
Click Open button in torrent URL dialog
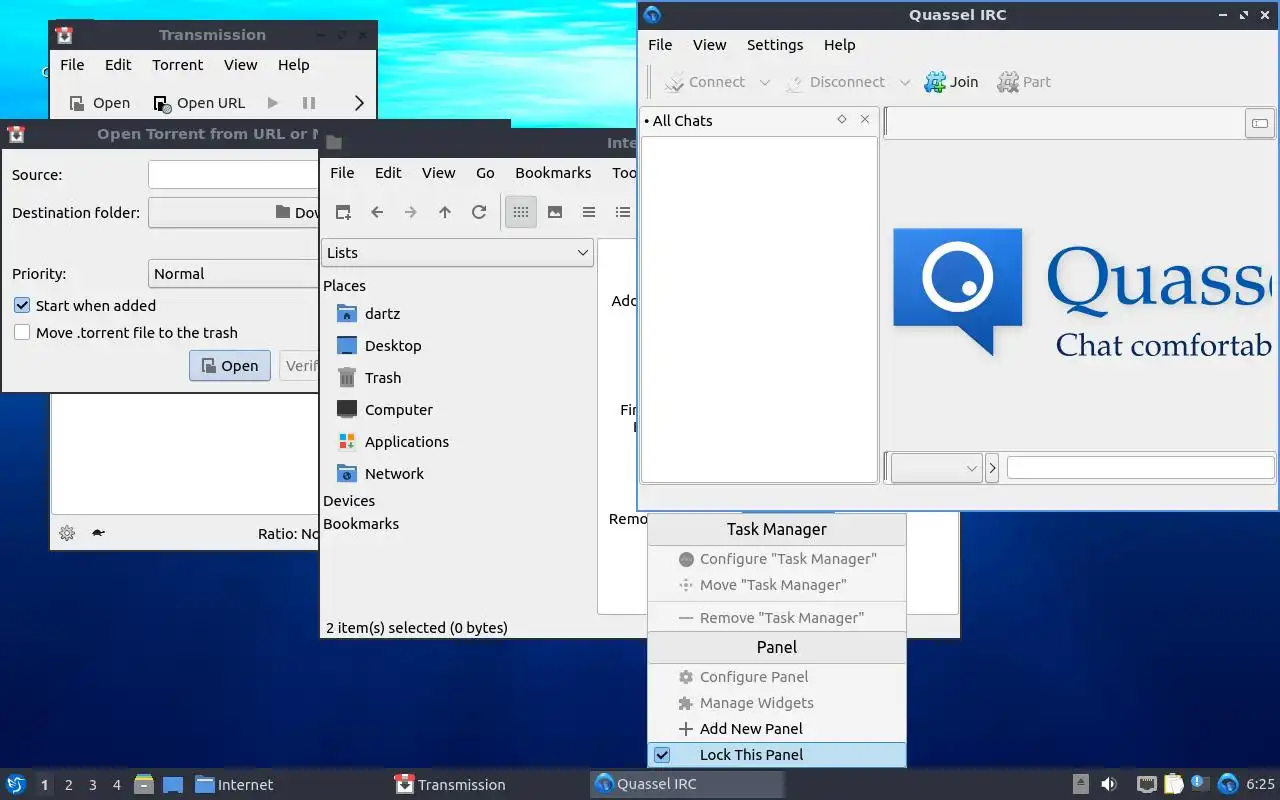tap(230, 366)
